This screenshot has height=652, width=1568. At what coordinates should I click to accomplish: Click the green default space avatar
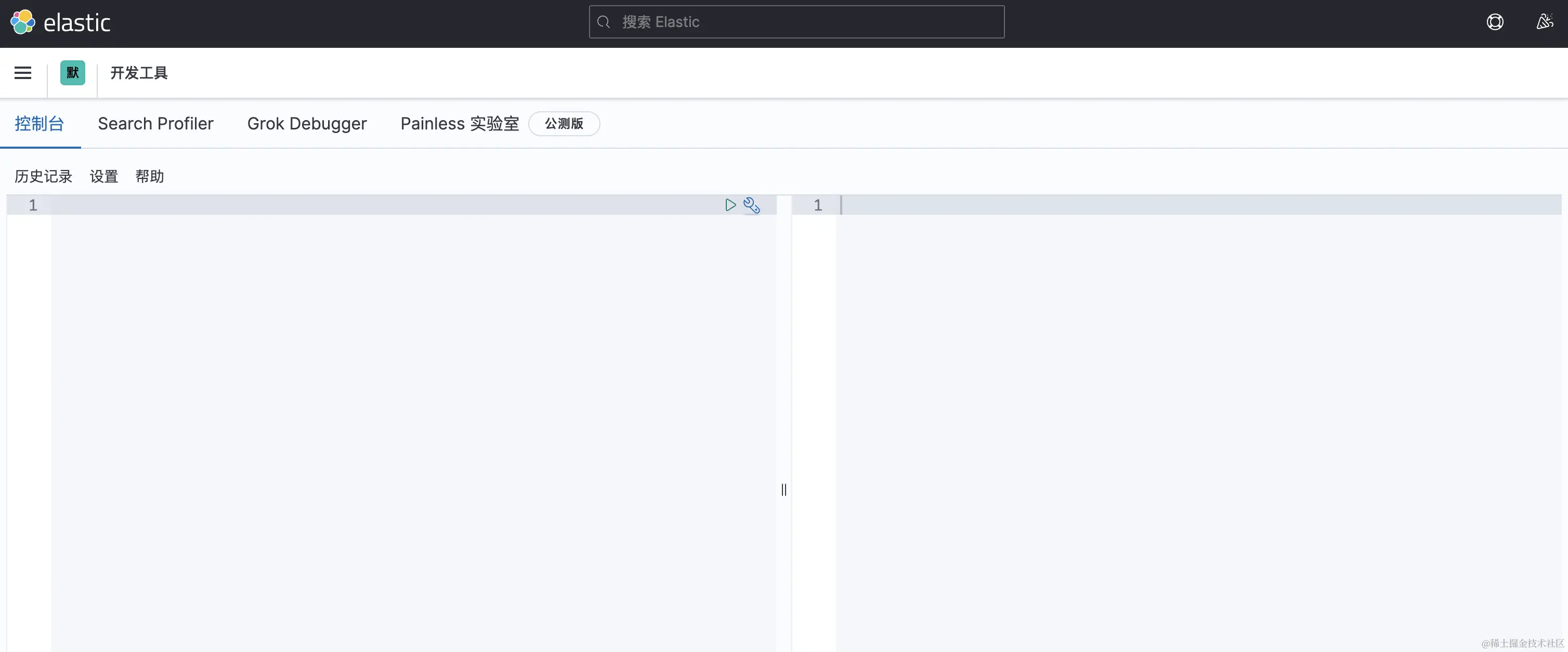point(72,73)
